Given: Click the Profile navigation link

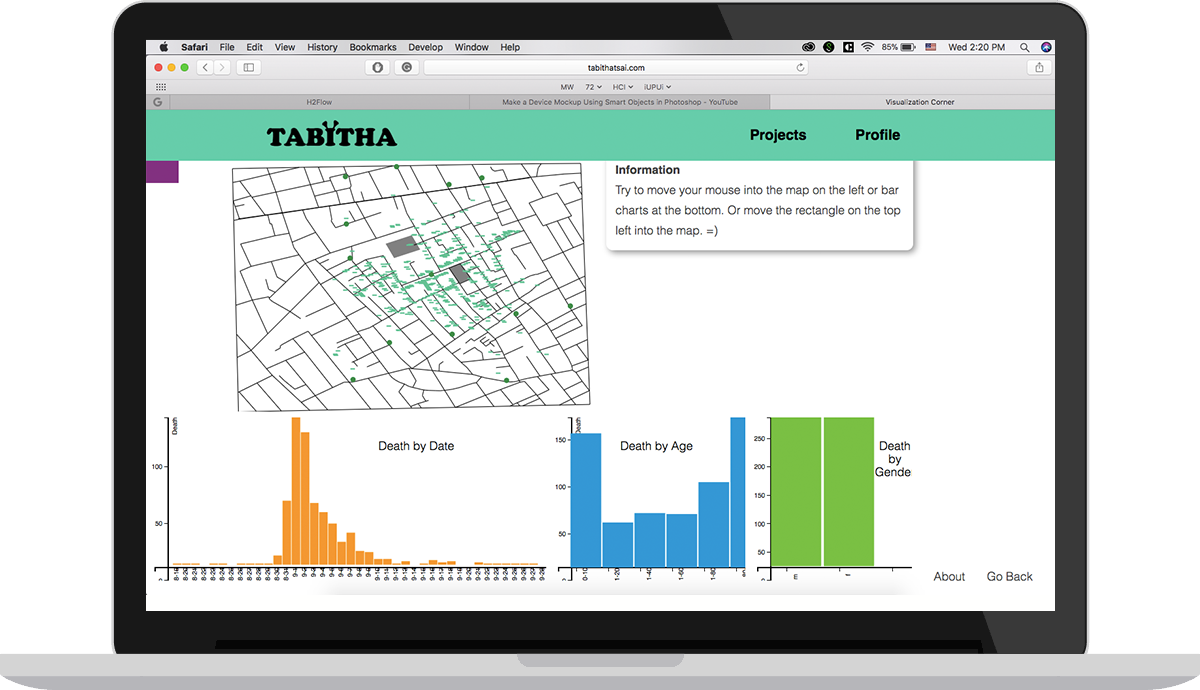Looking at the screenshot, I should tap(877, 134).
